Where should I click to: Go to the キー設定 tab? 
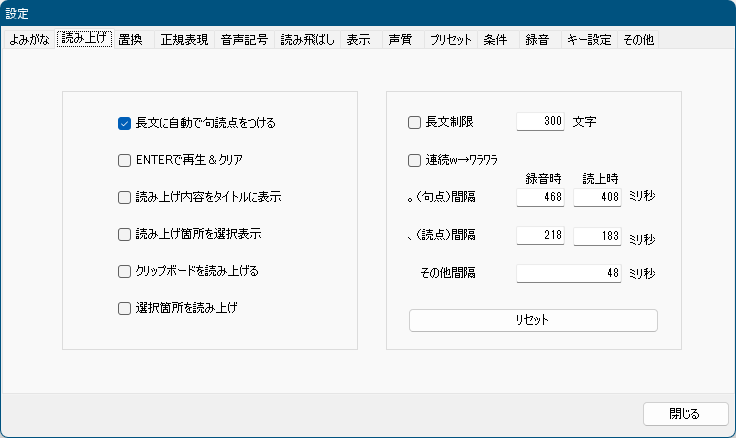(x=589, y=40)
